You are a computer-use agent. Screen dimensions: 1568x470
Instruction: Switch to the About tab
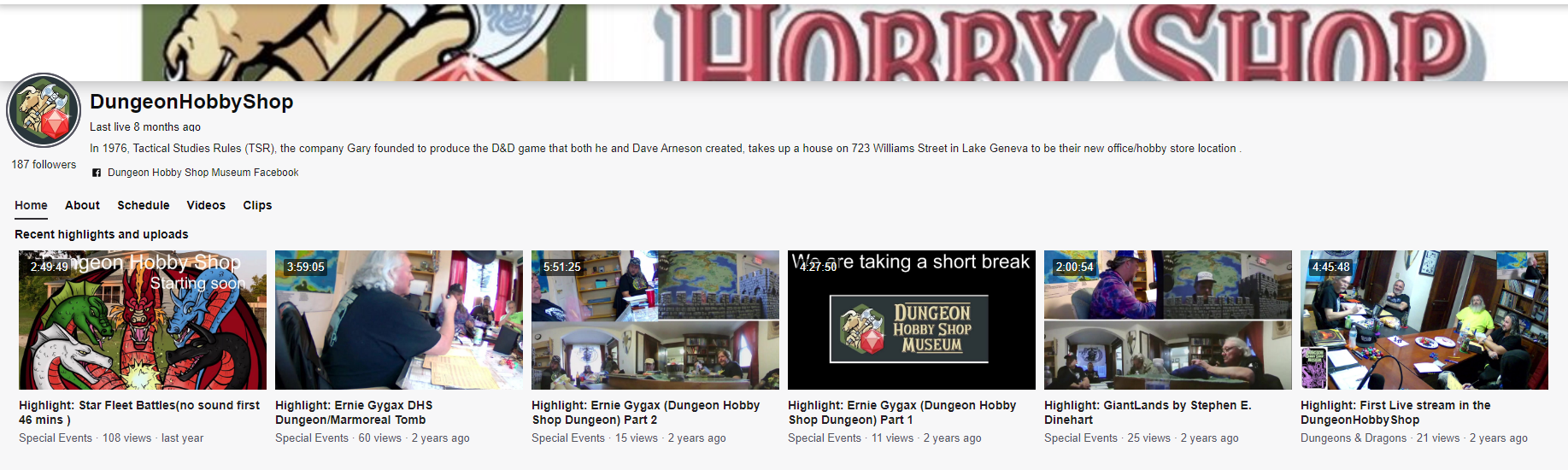[x=82, y=205]
